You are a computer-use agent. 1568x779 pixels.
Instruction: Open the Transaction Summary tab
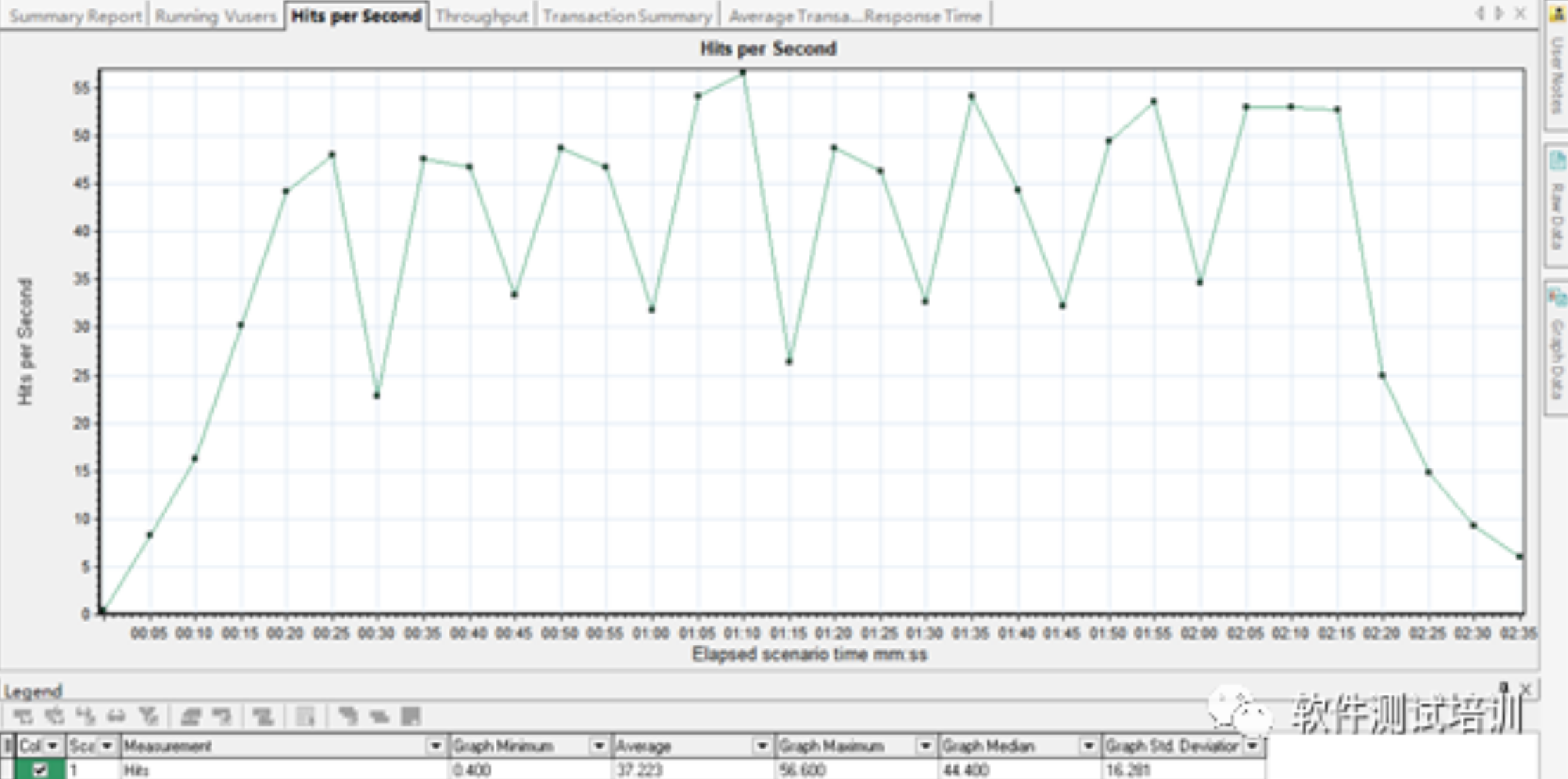627,16
